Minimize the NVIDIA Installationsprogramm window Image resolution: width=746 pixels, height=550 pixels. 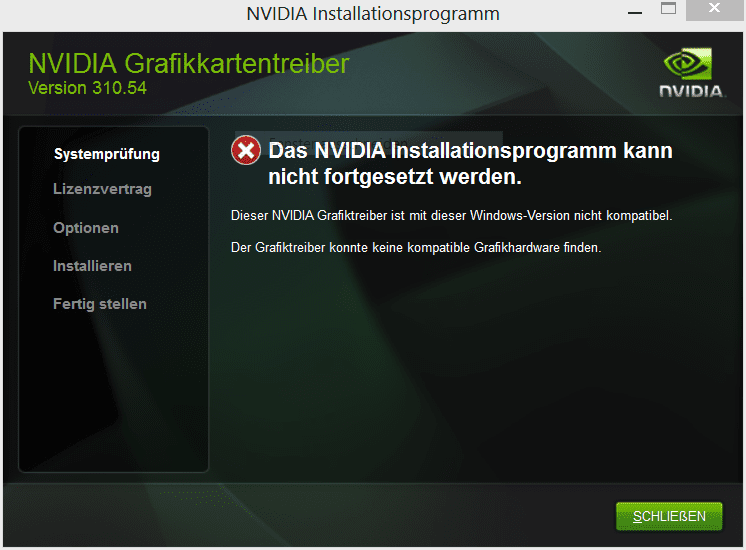635,13
